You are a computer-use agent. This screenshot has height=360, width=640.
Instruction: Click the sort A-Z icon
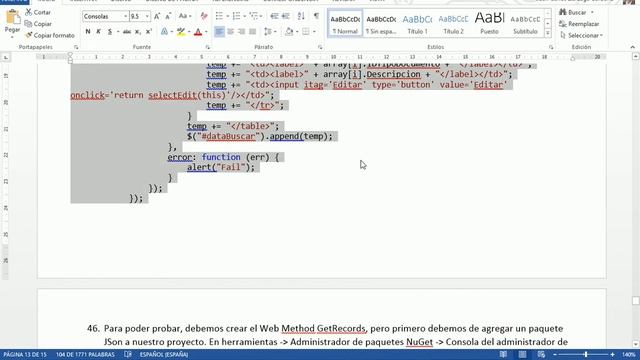click(x=301, y=16)
